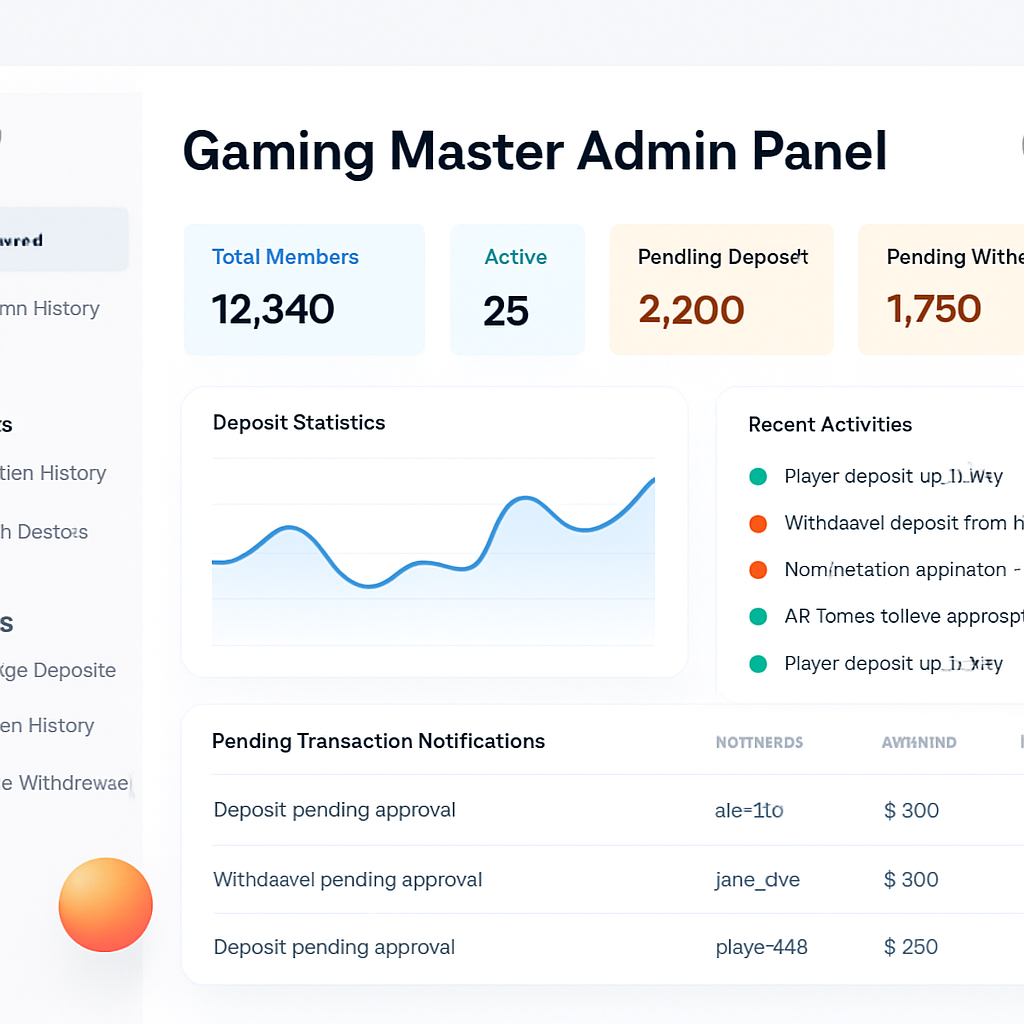Click the 'Gaming Master Admin Panel' title

coord(535,151)
